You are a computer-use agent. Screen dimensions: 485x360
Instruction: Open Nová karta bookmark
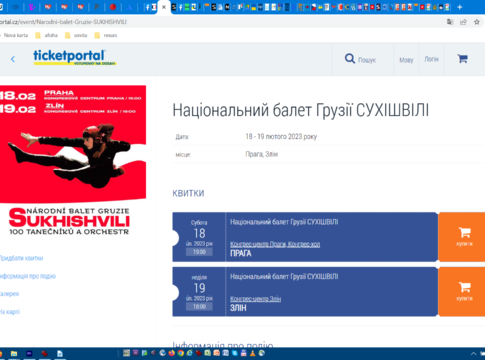click(x=15, y=35)
